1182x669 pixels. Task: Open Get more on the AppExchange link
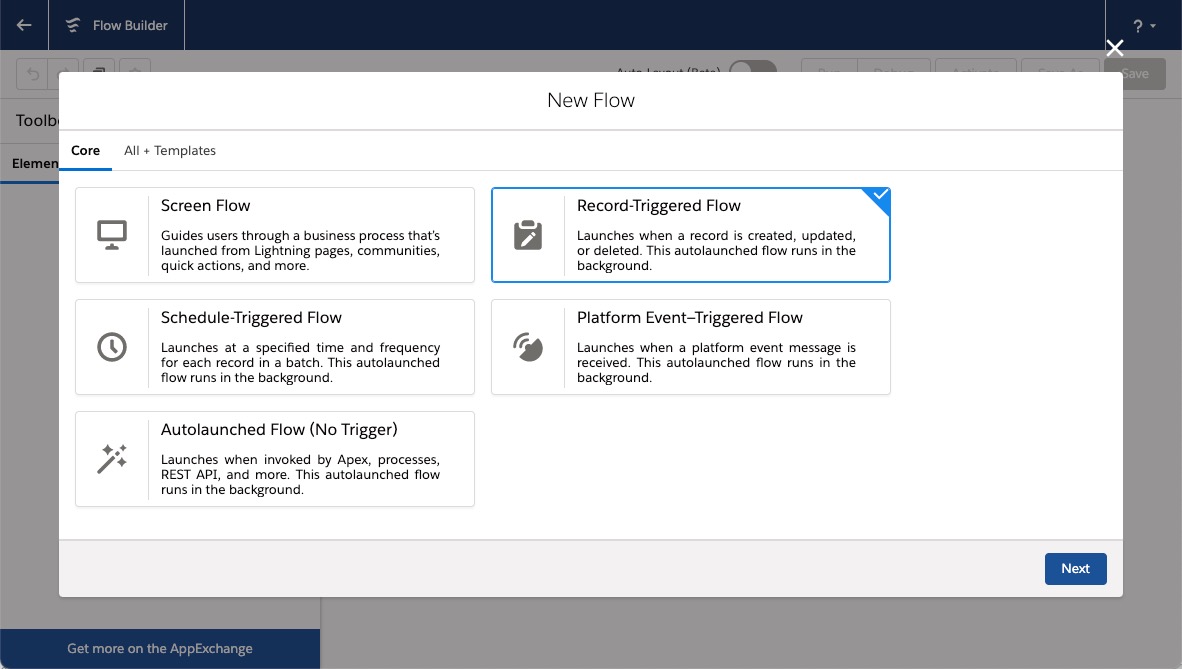160,649
